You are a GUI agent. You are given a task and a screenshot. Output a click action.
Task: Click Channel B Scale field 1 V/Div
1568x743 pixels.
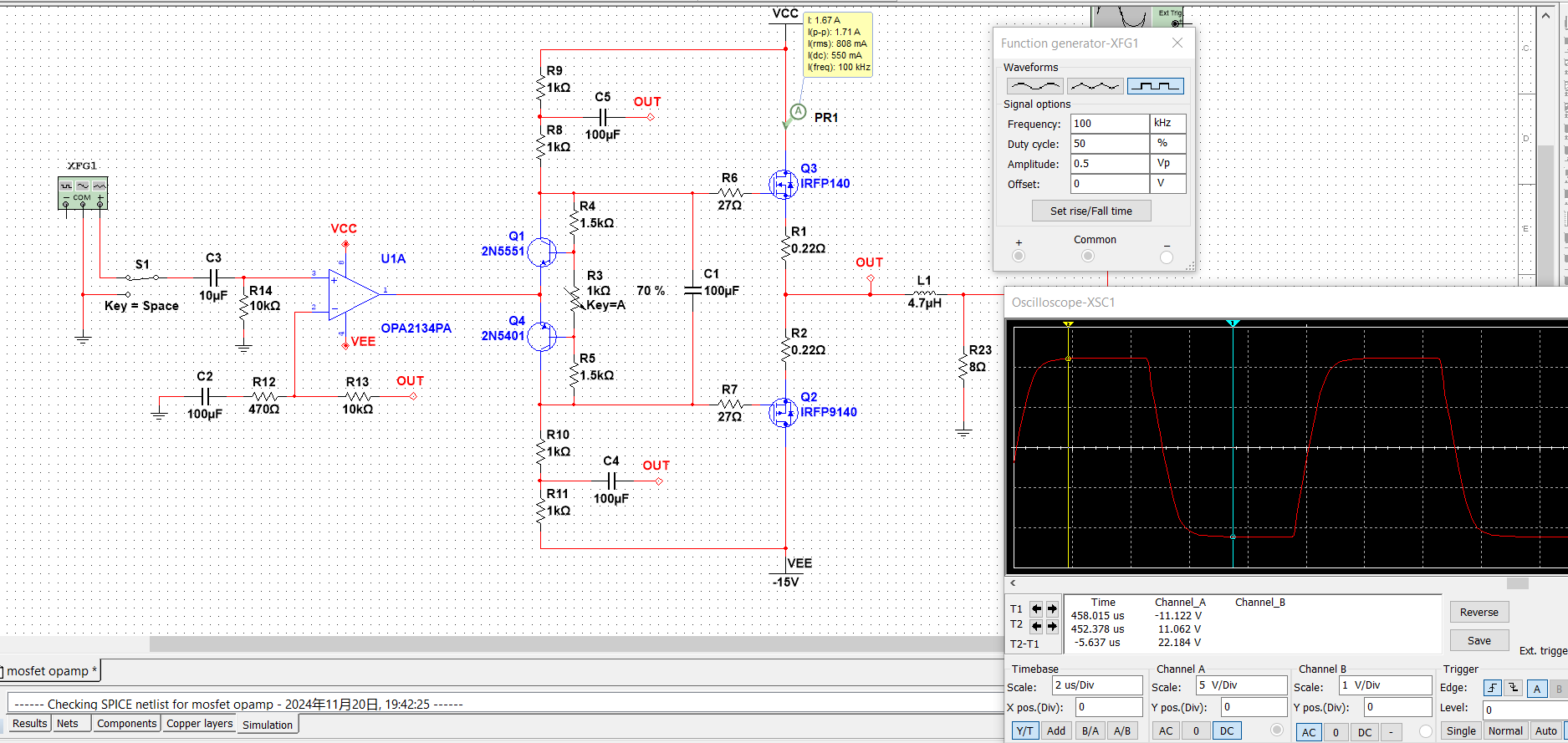point(1386,685)
